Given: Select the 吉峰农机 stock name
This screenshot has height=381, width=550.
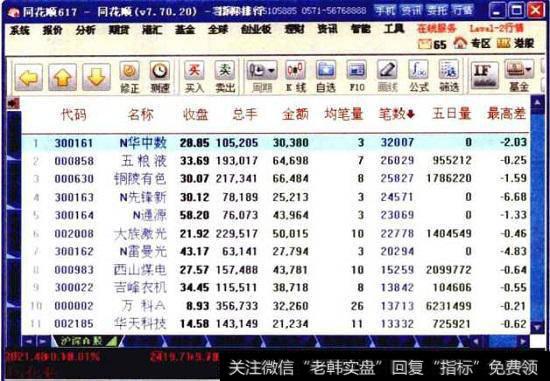Looking at the screenshot, I should tap(140, 288).
